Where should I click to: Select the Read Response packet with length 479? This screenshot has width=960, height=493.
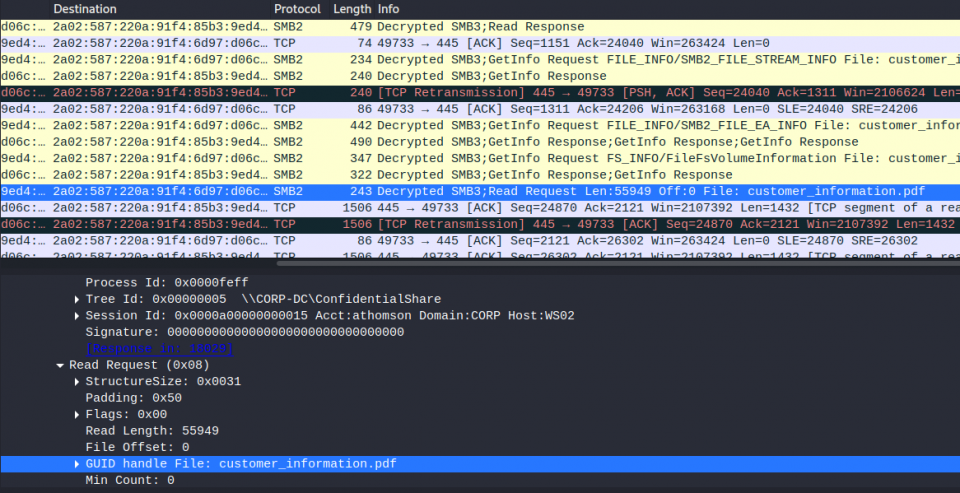pyautogui.click(x=480, y=27)
